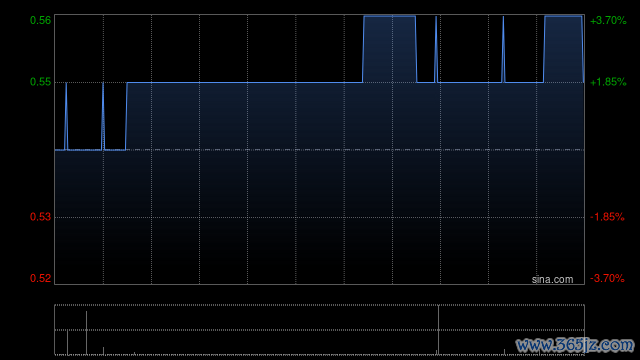Click the 0.56 price axis label
The image size is (640, 360).
(x=40, y=20)
